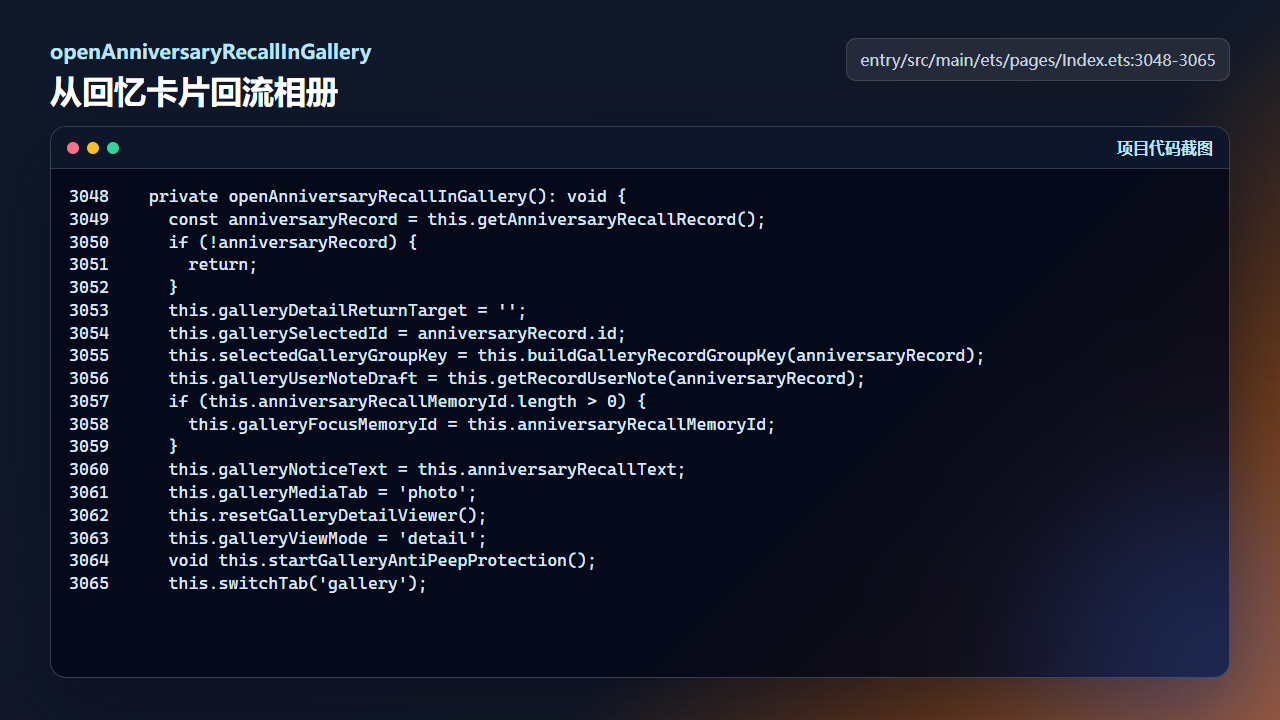1280x720 pixels.
Task: Click the file path badge Index.ets:3048-3065
Action: tap(1038, 60)
